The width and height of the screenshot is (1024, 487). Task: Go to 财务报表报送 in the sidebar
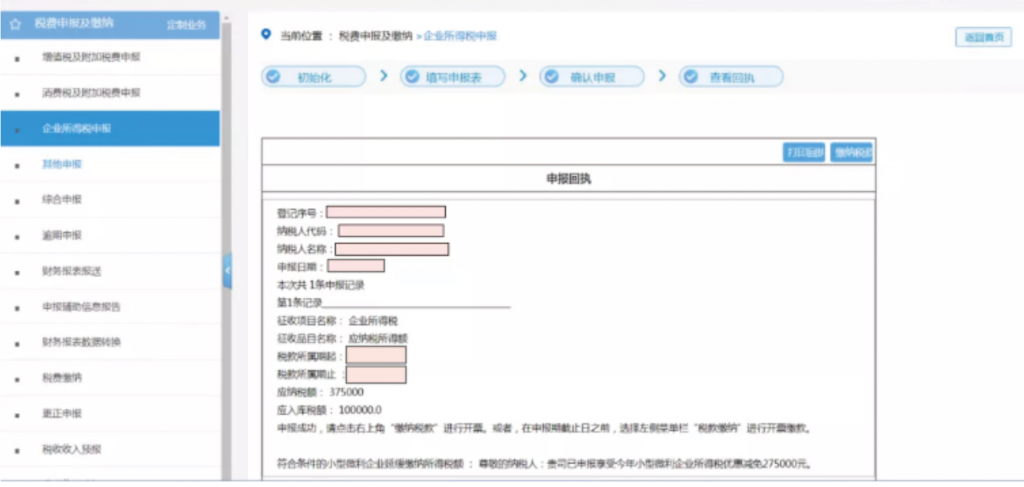[x=72, y=272]
